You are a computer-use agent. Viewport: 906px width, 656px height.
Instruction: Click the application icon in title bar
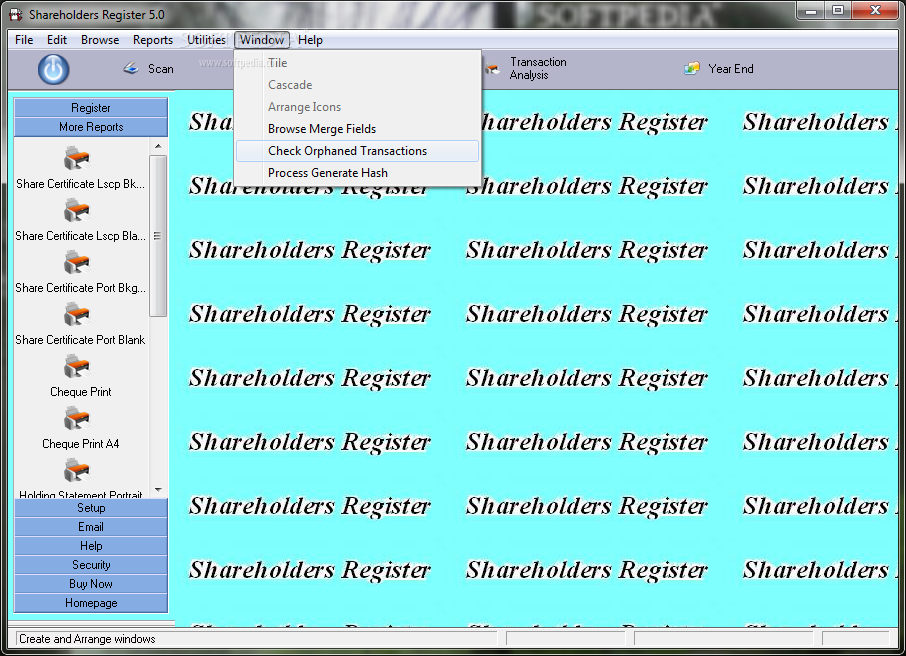16,14
